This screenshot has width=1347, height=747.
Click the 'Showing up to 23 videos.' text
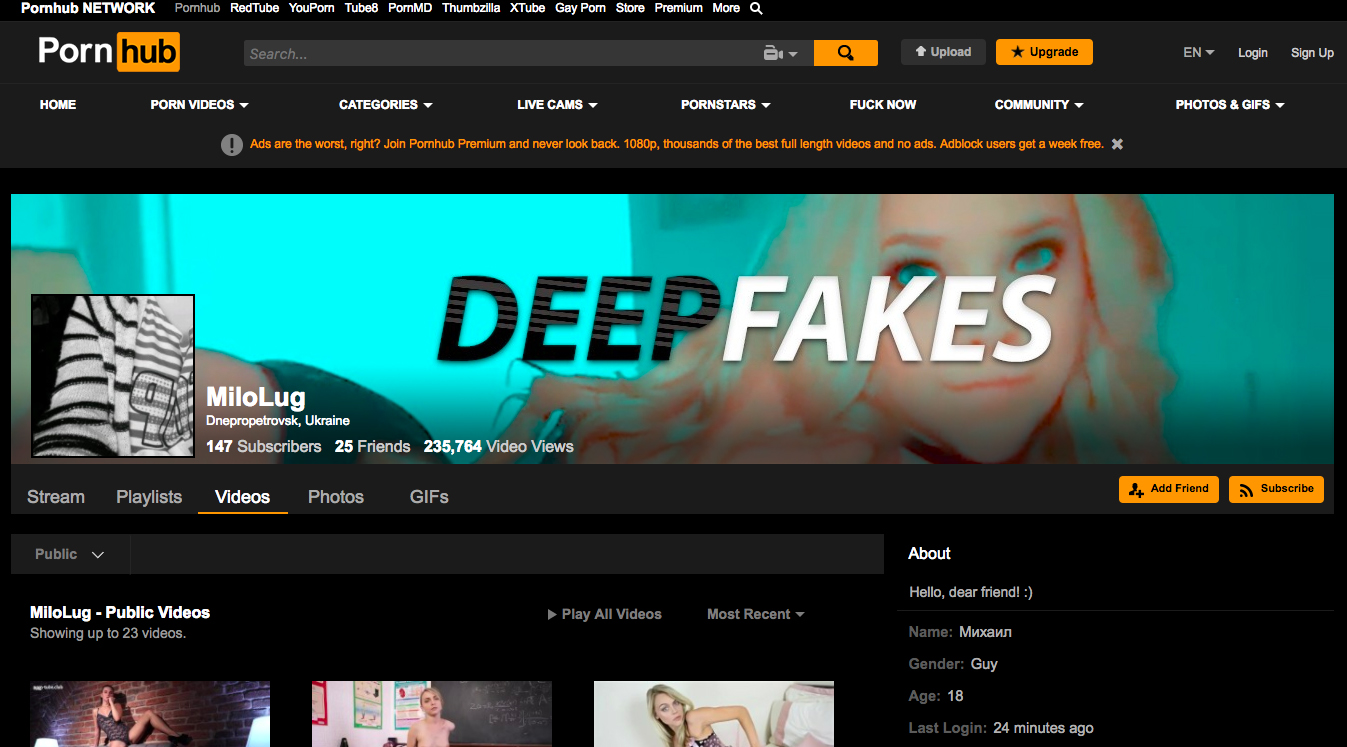pyautogui.click(x=108, y=634)
